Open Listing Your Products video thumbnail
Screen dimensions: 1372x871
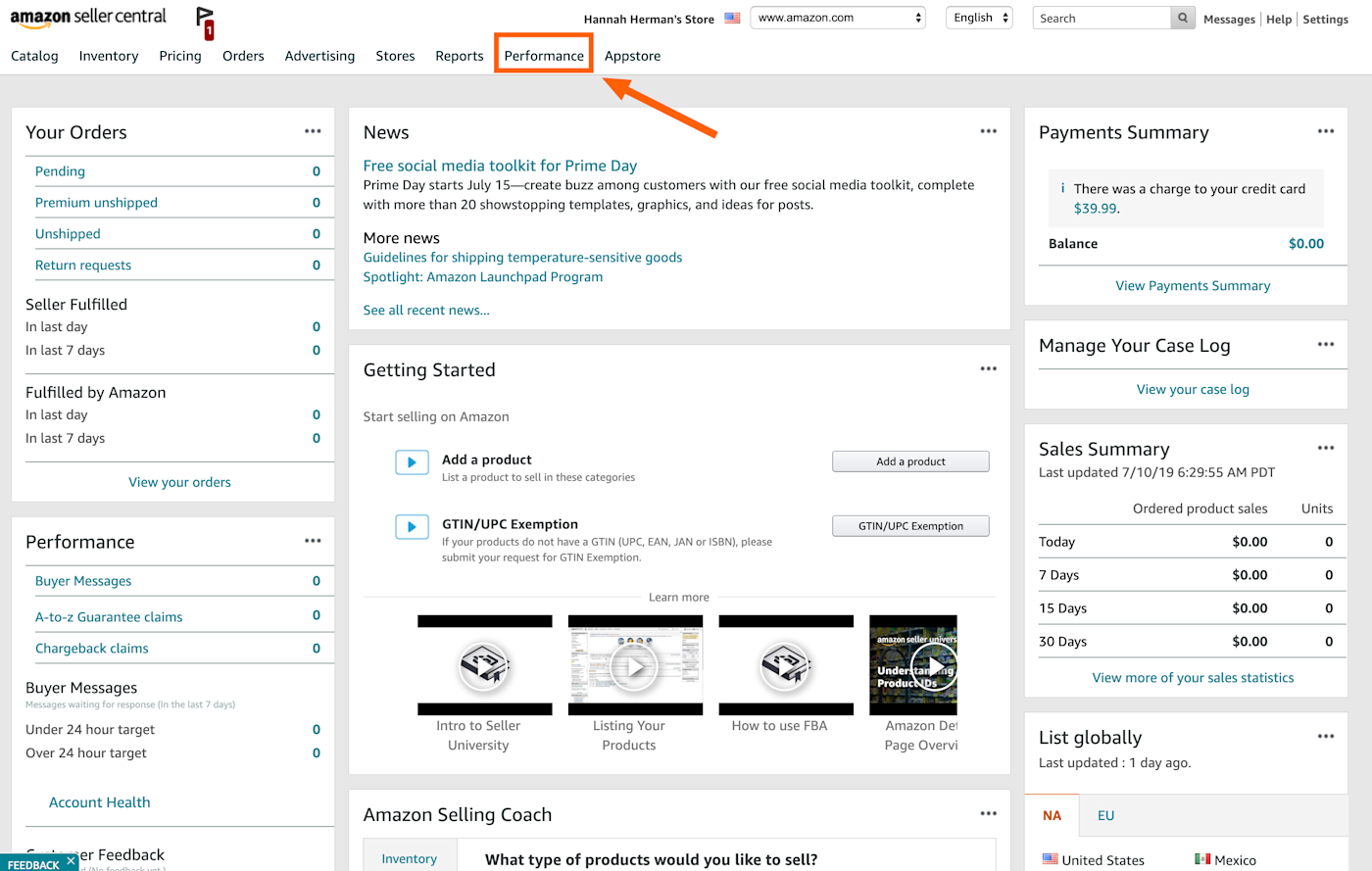[x=635, y=665]
